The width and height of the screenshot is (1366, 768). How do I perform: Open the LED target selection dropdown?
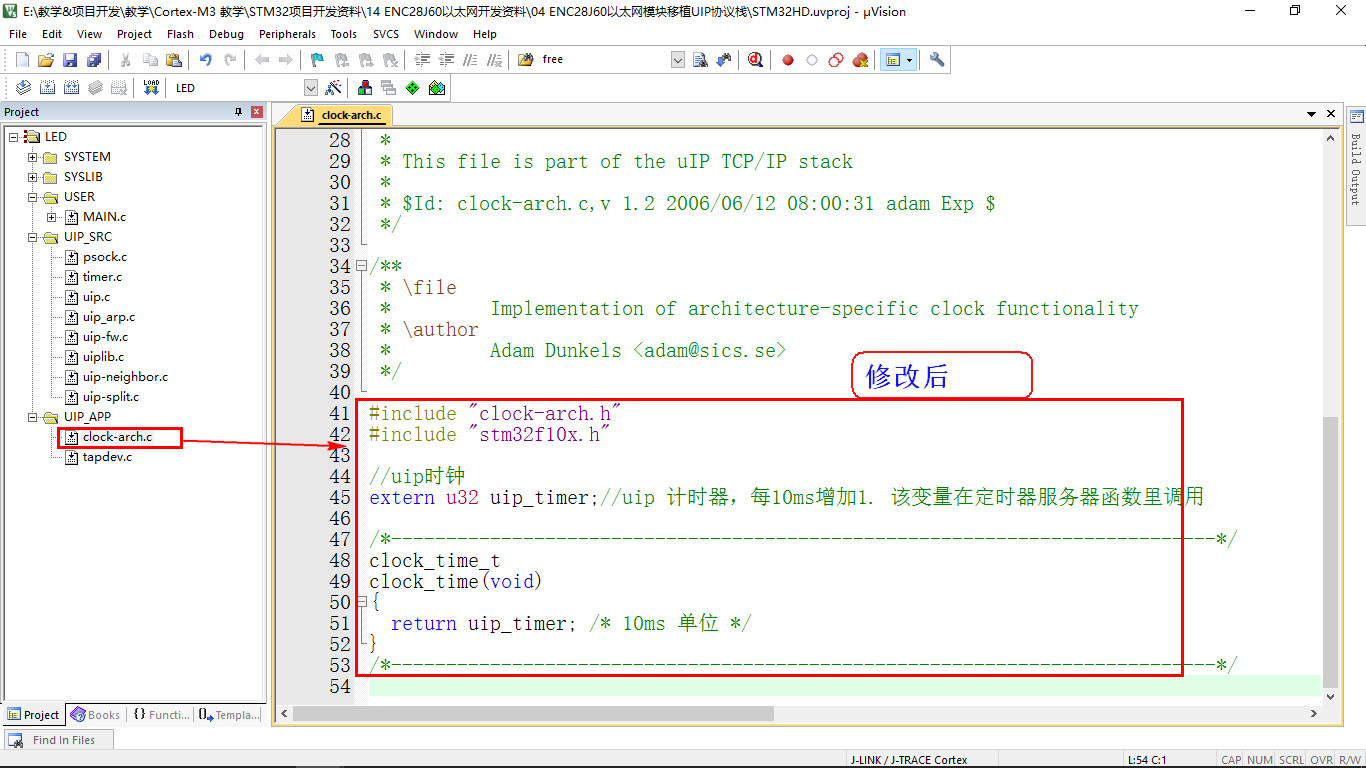(x=310, y=88)
